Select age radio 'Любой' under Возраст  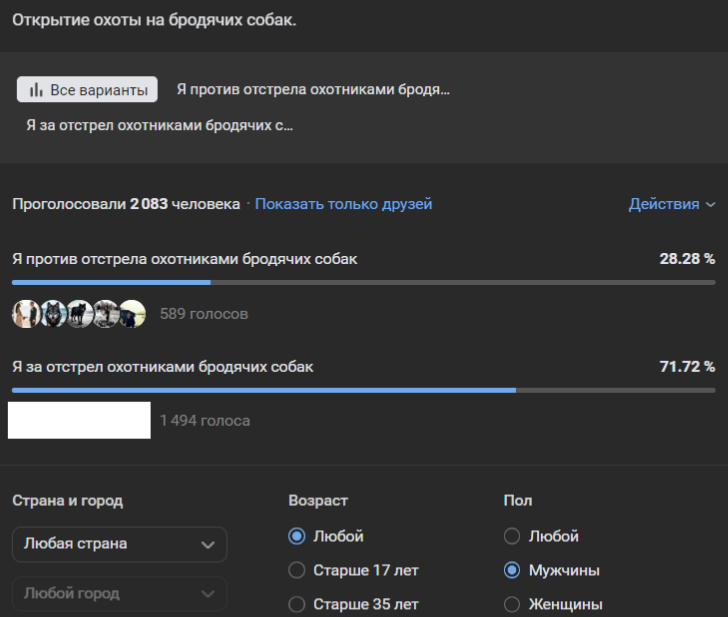[x=297, y=536]
